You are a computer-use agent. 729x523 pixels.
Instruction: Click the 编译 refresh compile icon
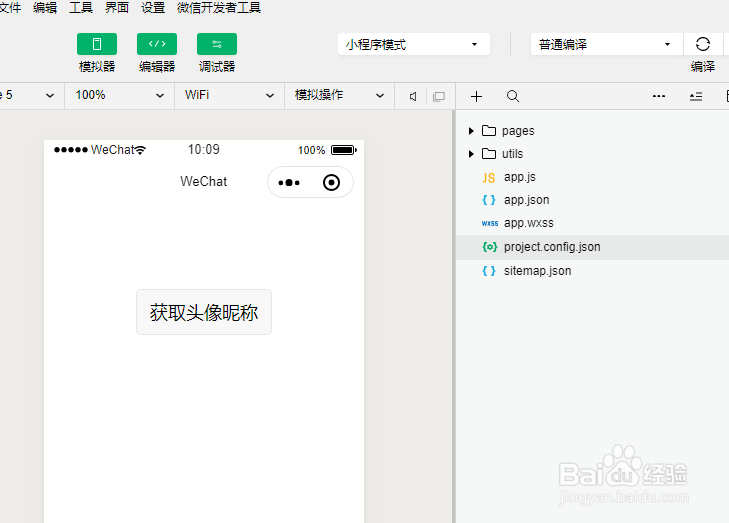(702, 44)
